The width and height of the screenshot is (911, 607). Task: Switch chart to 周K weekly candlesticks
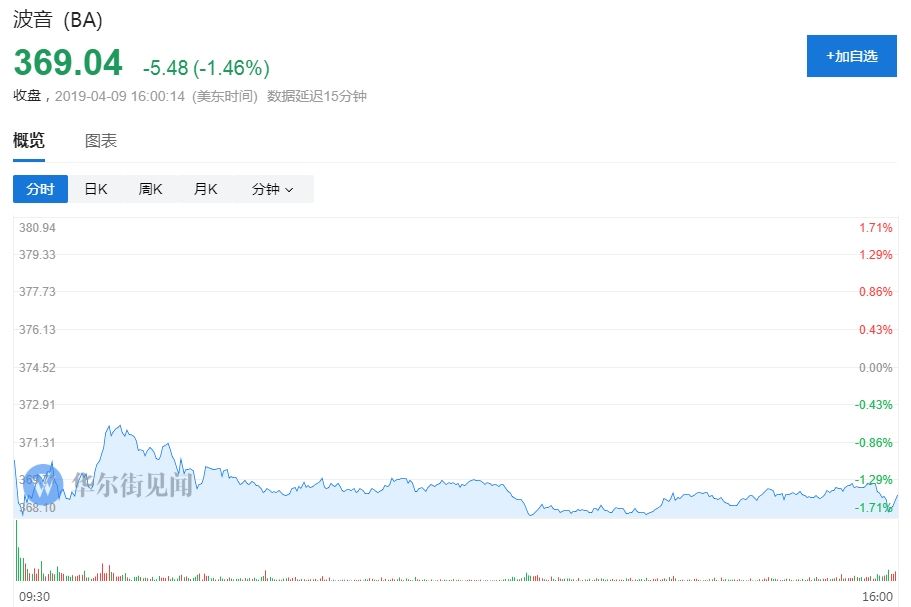point(150,189)
